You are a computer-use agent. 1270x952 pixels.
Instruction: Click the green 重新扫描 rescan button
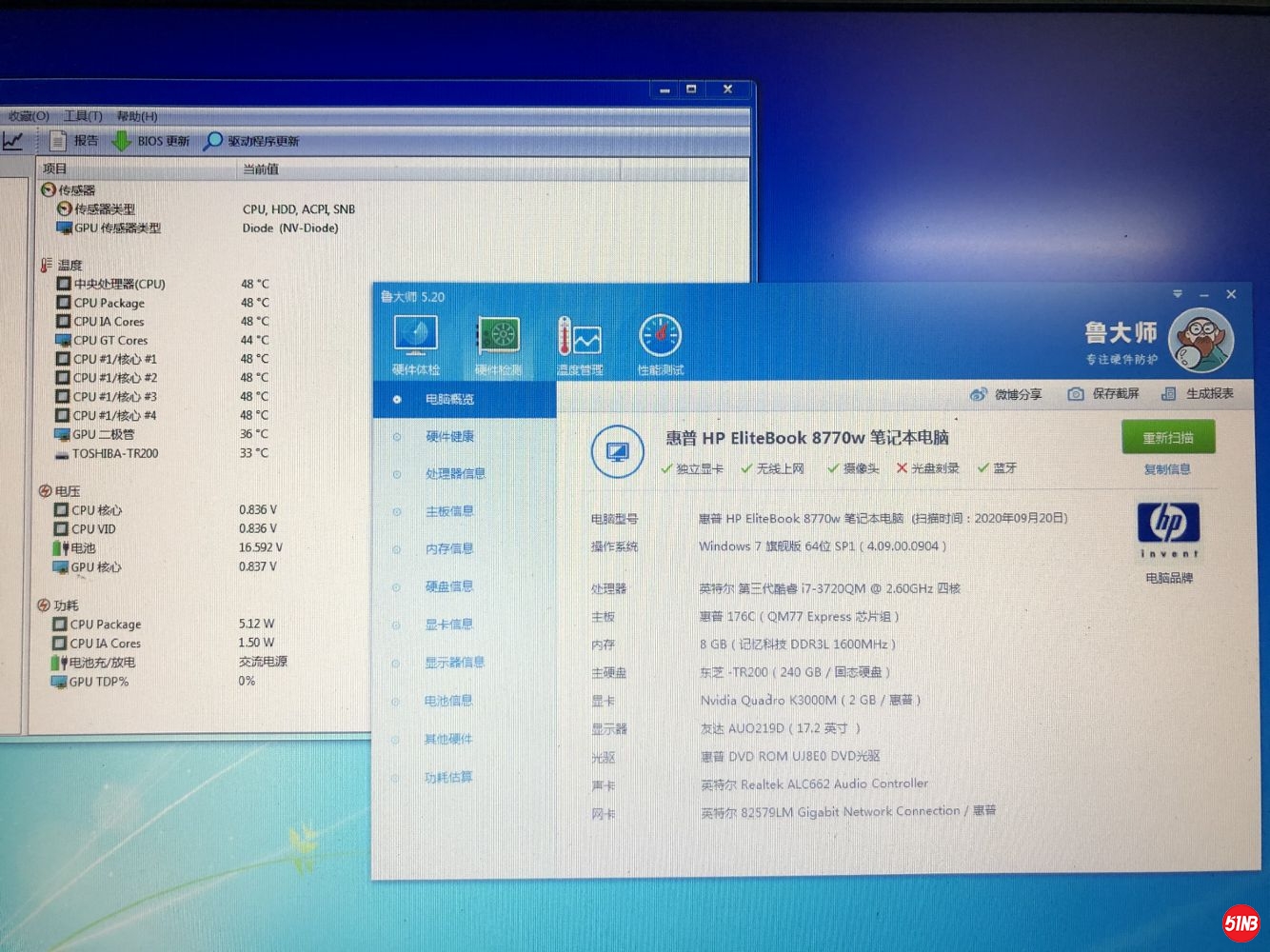(x=1167, y=438)
